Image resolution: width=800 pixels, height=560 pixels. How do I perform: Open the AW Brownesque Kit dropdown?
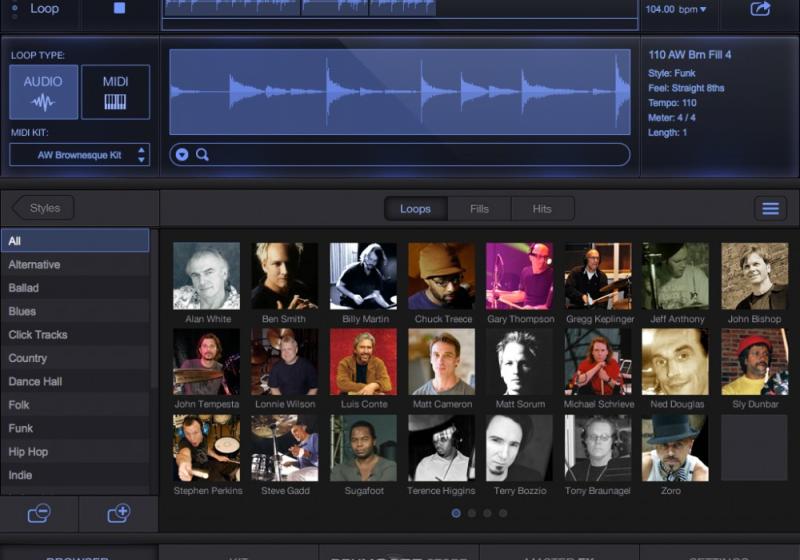tap(80, 155)
